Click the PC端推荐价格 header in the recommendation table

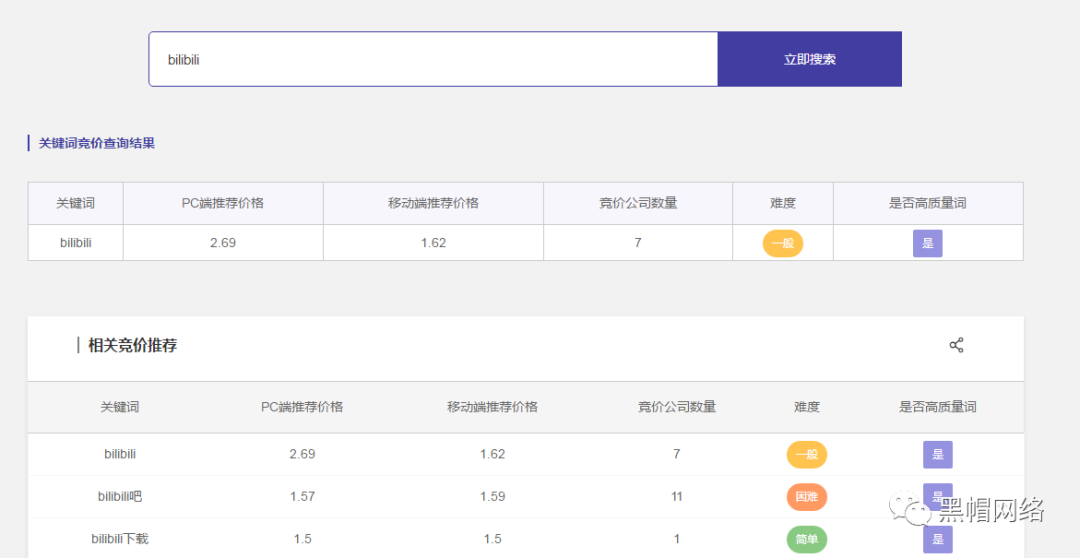click(302, 407)
